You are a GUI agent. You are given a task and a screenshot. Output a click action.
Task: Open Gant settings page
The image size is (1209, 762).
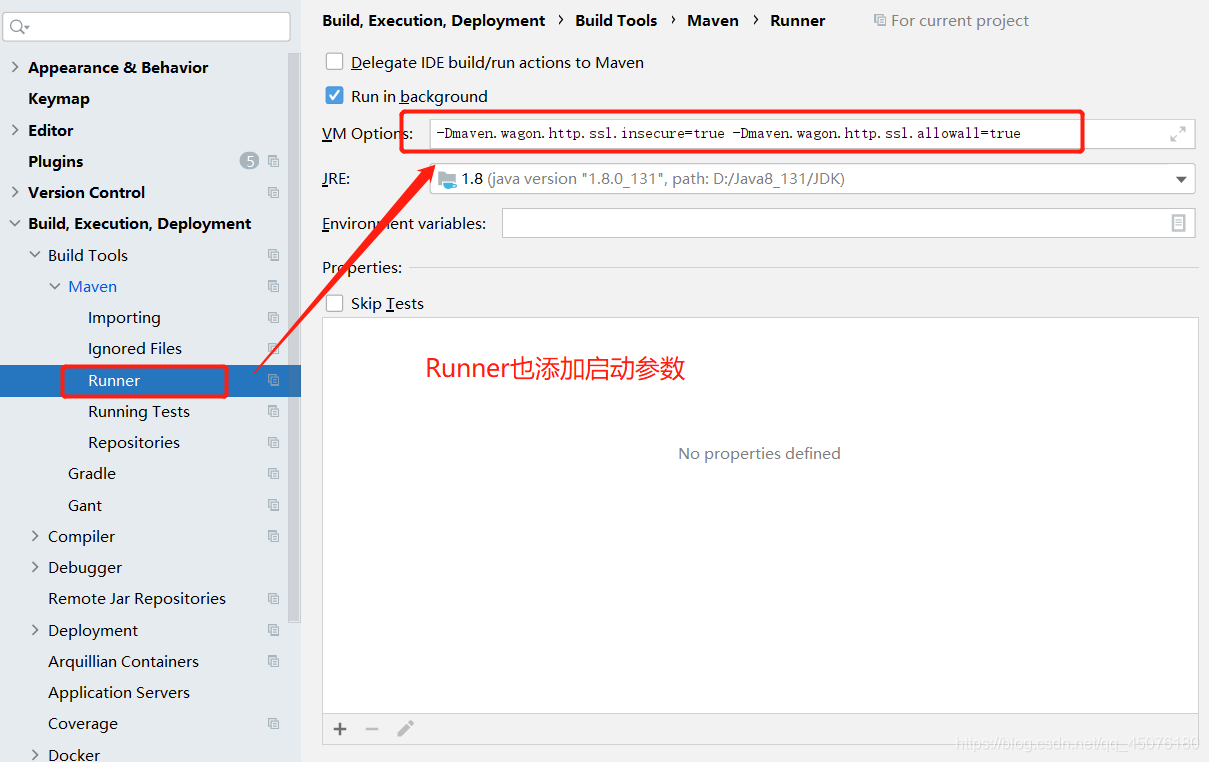pos(85,505)
